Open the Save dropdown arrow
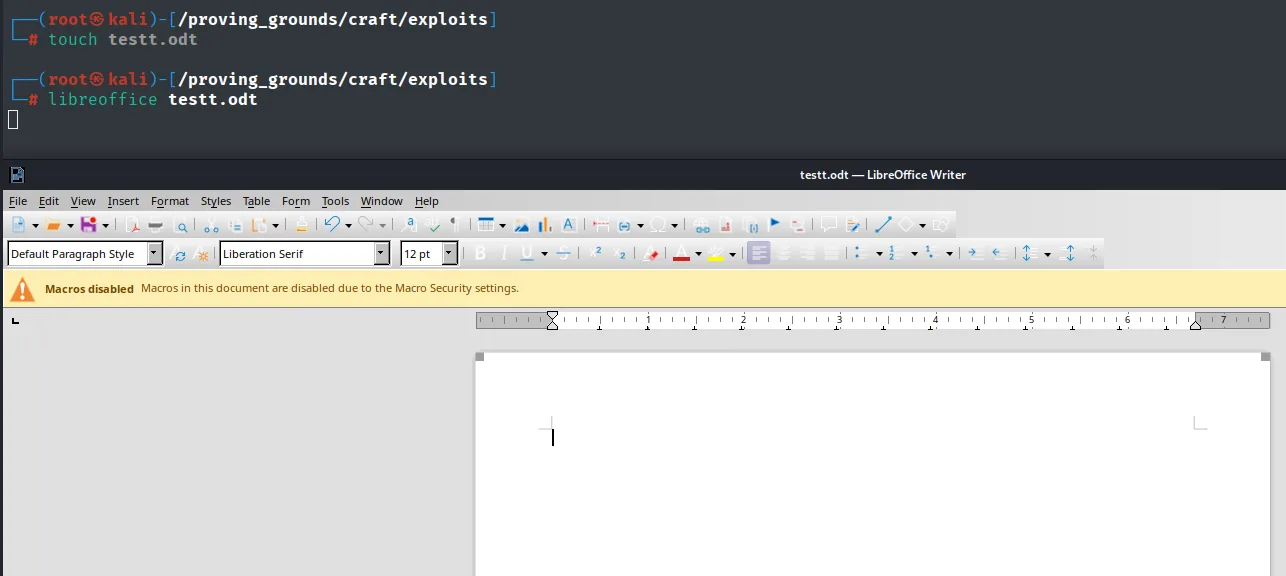Screen dimensions: 1286x576 (106, 226)
